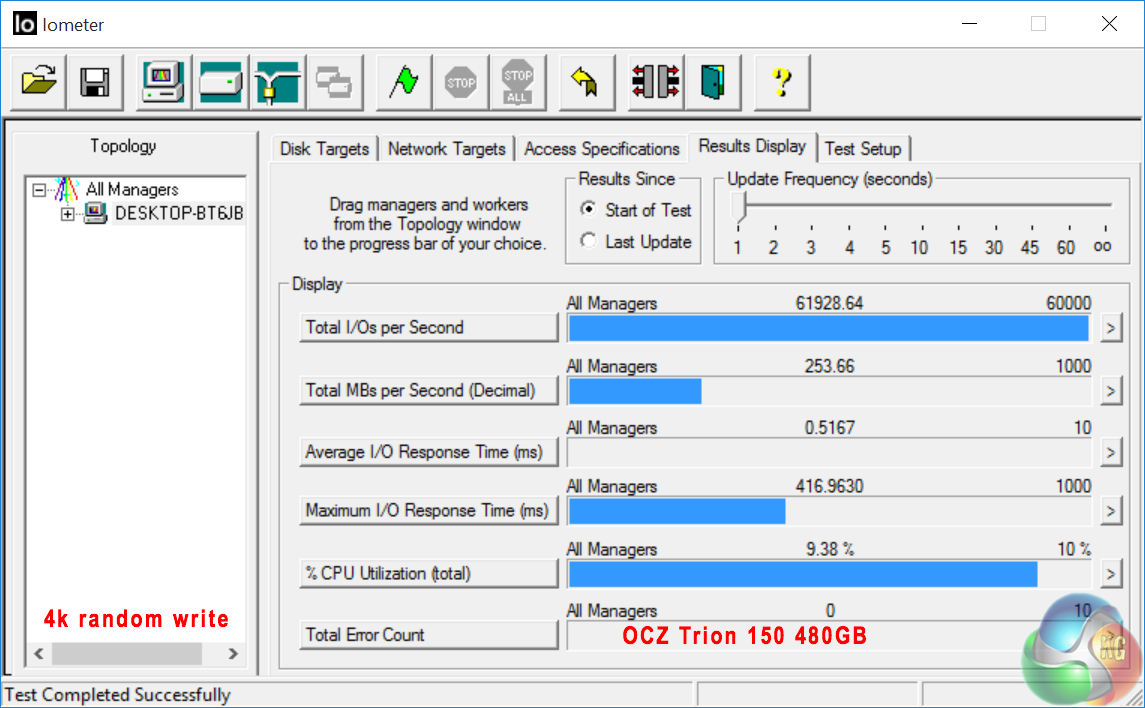Expand the DESKTOP-BT6JB manager tree node
This screenshot has height=708, width=1145.
point(69,213)
